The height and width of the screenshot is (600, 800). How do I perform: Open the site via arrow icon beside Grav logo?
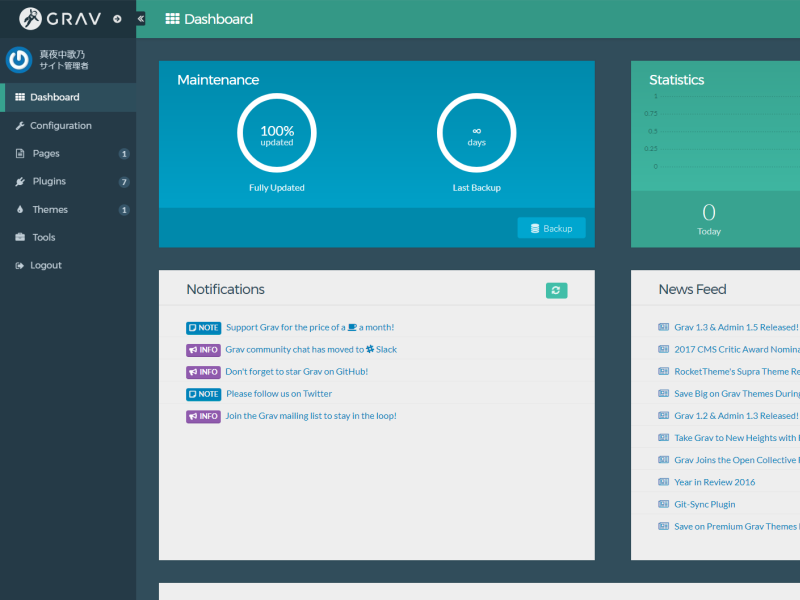(117, 19)
